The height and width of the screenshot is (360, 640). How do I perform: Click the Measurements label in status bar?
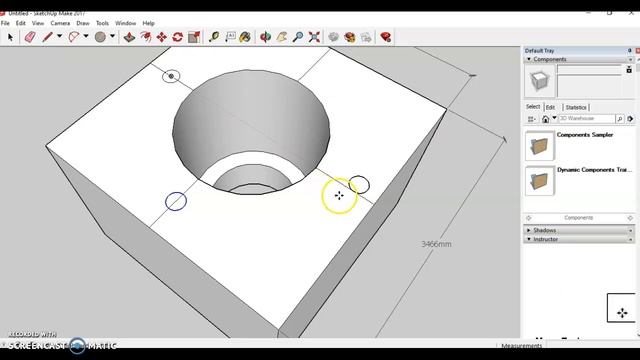[x=522, y=345]
